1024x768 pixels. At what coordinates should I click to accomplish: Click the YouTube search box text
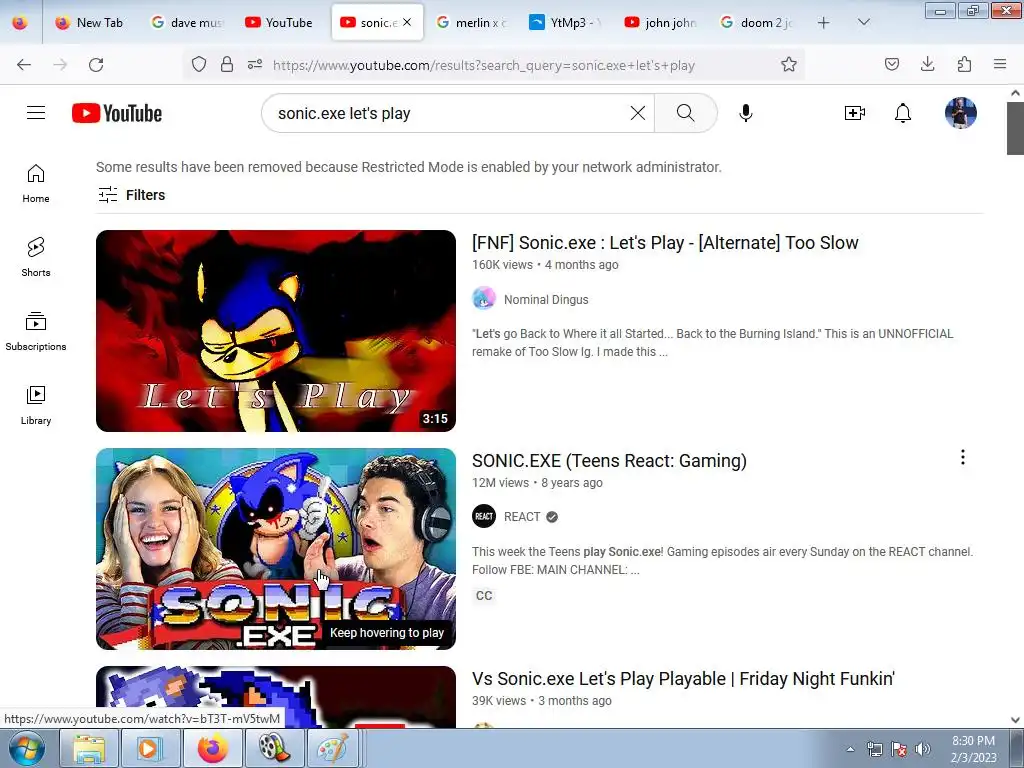pos(344,113)
